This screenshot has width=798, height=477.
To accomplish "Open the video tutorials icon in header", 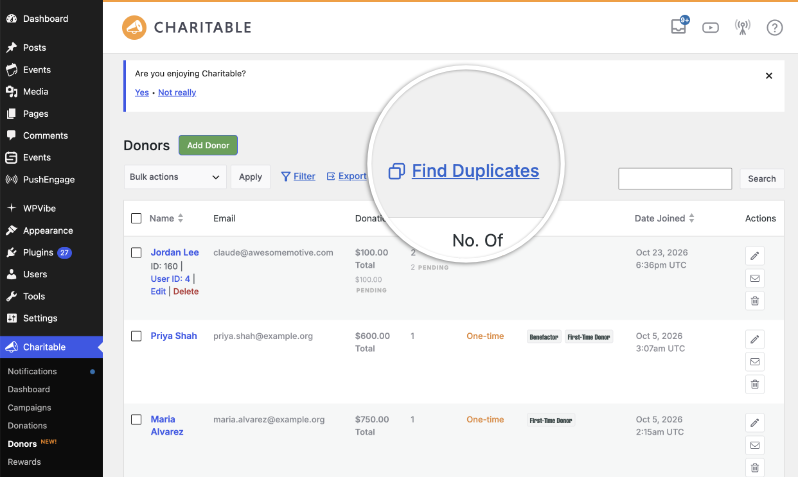I will point(710,27).
